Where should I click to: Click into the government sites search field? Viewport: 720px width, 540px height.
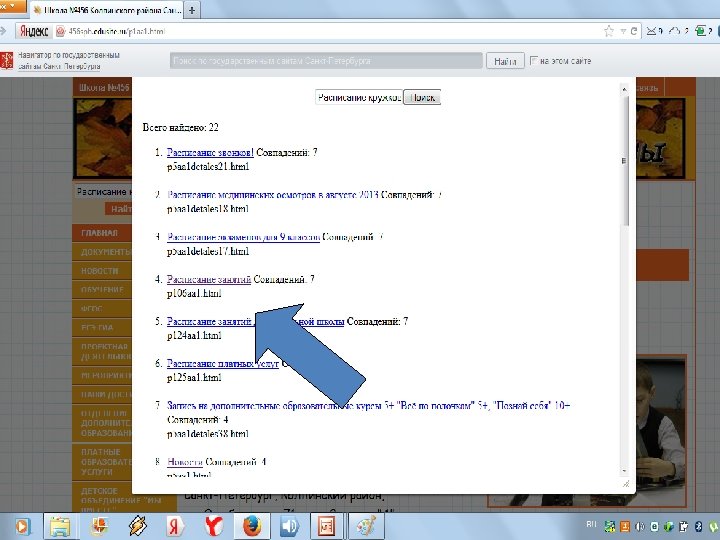point(326,61)
